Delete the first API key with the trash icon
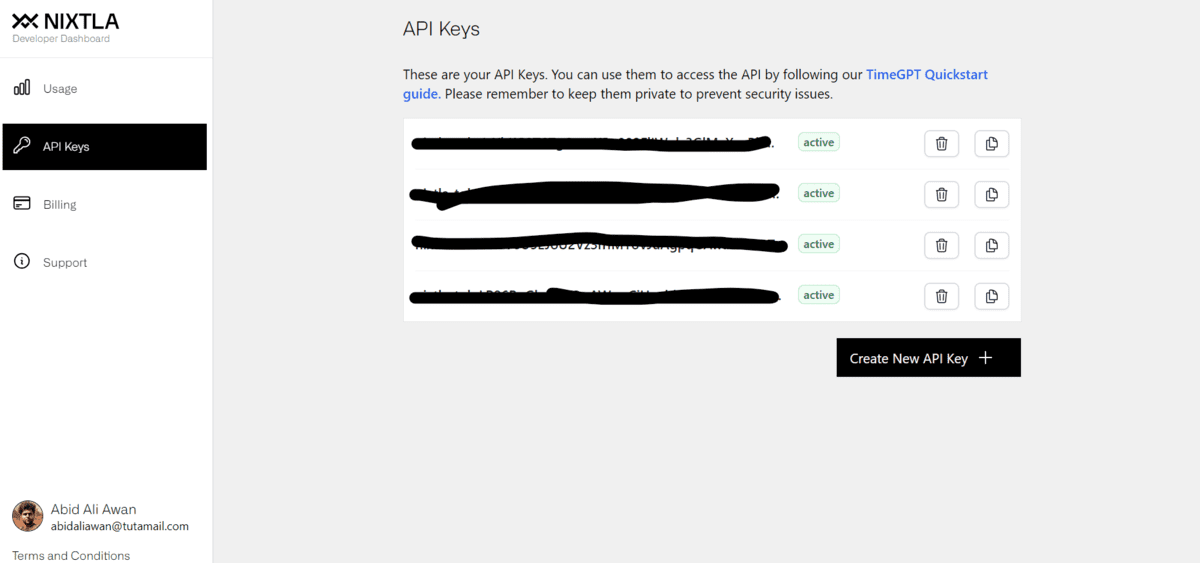Viewport: 1200px width, 563px height. 941,143
